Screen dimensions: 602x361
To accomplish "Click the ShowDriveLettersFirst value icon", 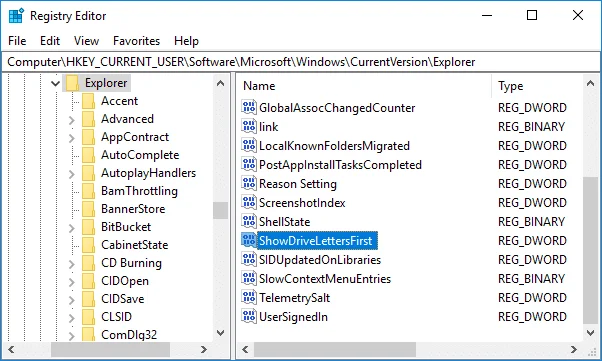I will click(249, 240).
